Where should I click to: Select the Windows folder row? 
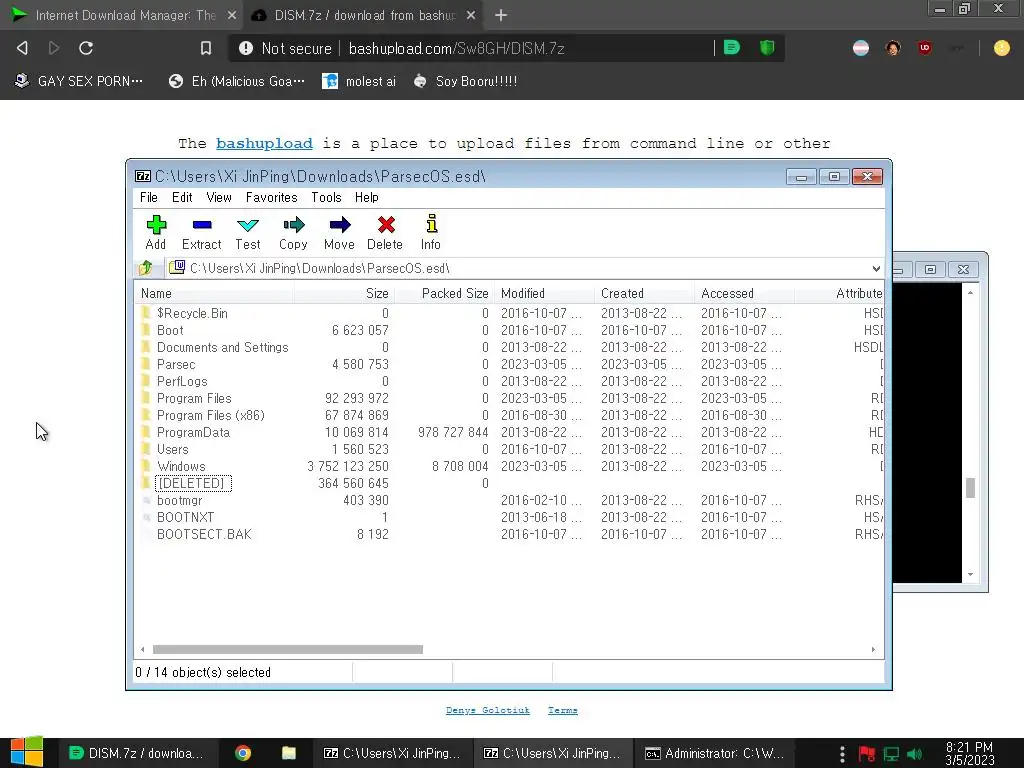click(x=509, y=466)
